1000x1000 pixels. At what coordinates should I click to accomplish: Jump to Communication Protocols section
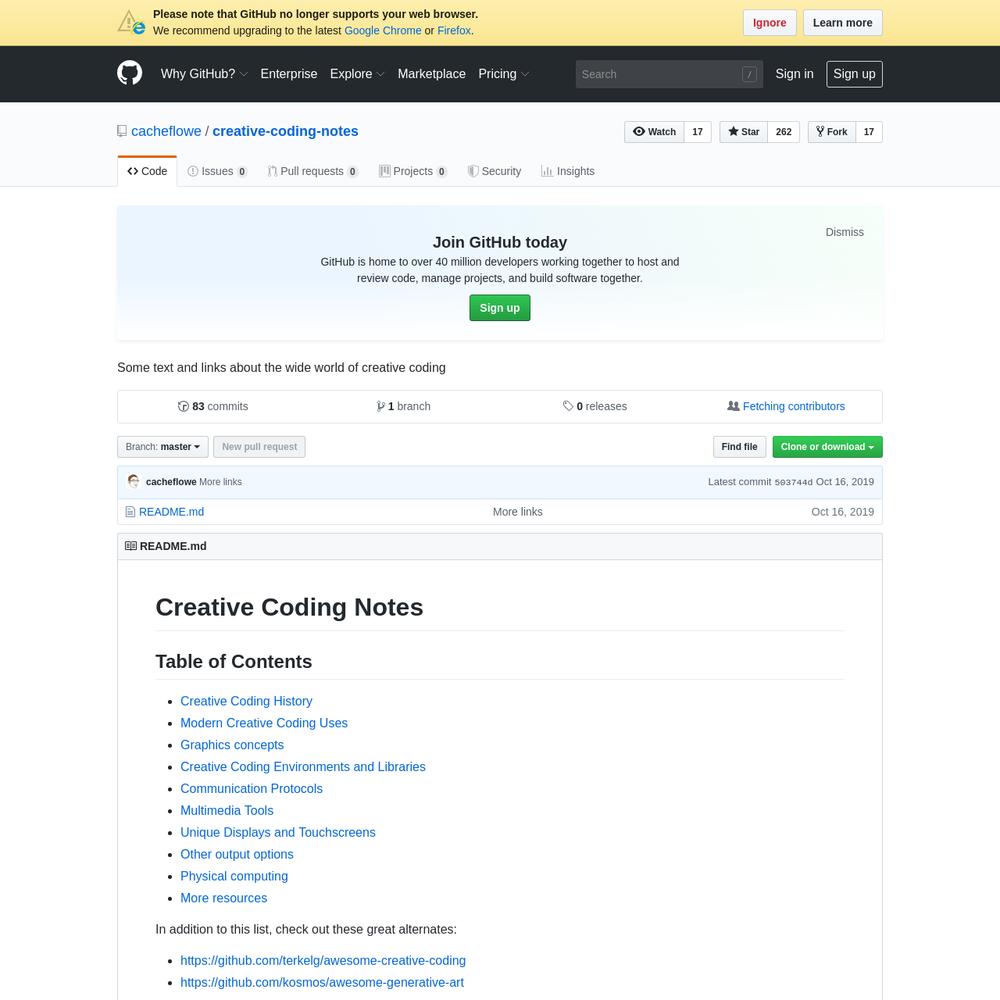(x=251, y=788)
